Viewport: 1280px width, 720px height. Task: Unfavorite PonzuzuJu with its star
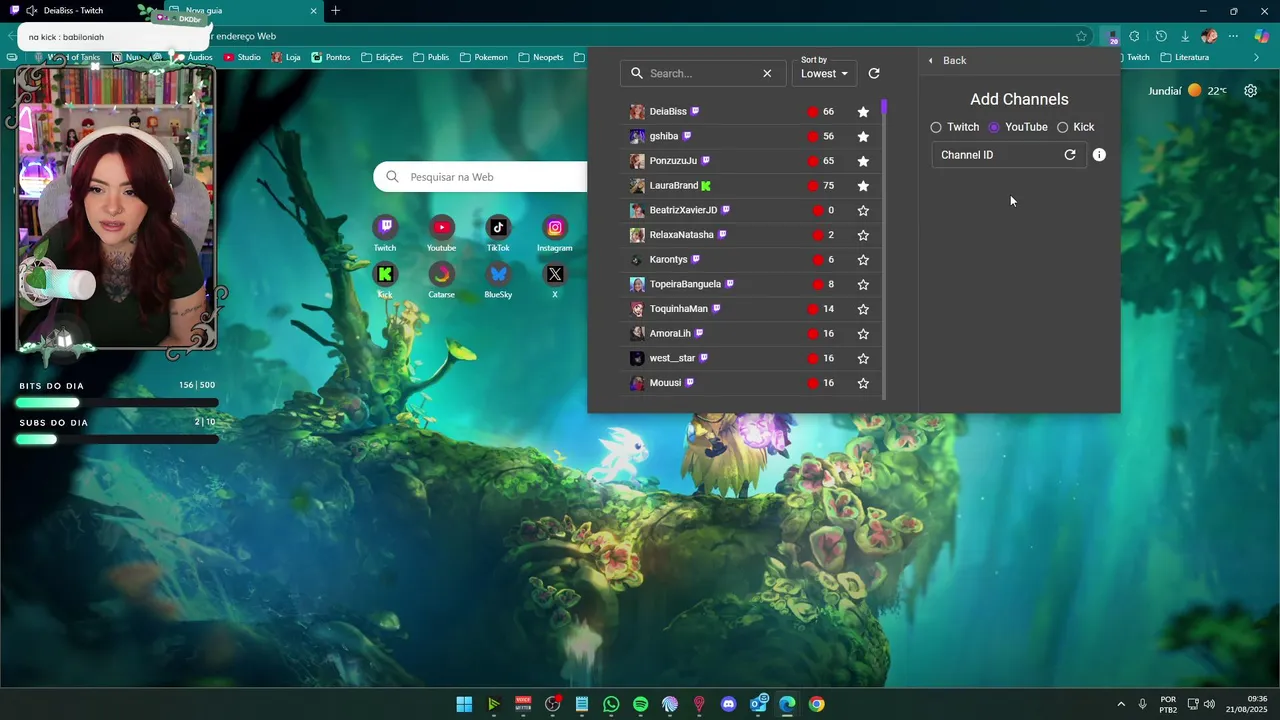863,161
